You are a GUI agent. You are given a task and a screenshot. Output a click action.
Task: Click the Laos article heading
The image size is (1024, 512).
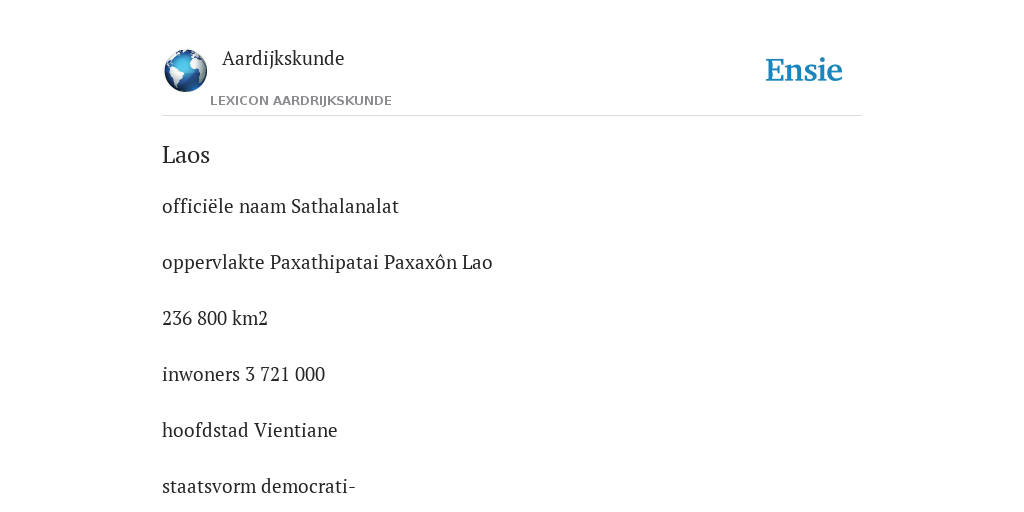(x=185, y=155)
